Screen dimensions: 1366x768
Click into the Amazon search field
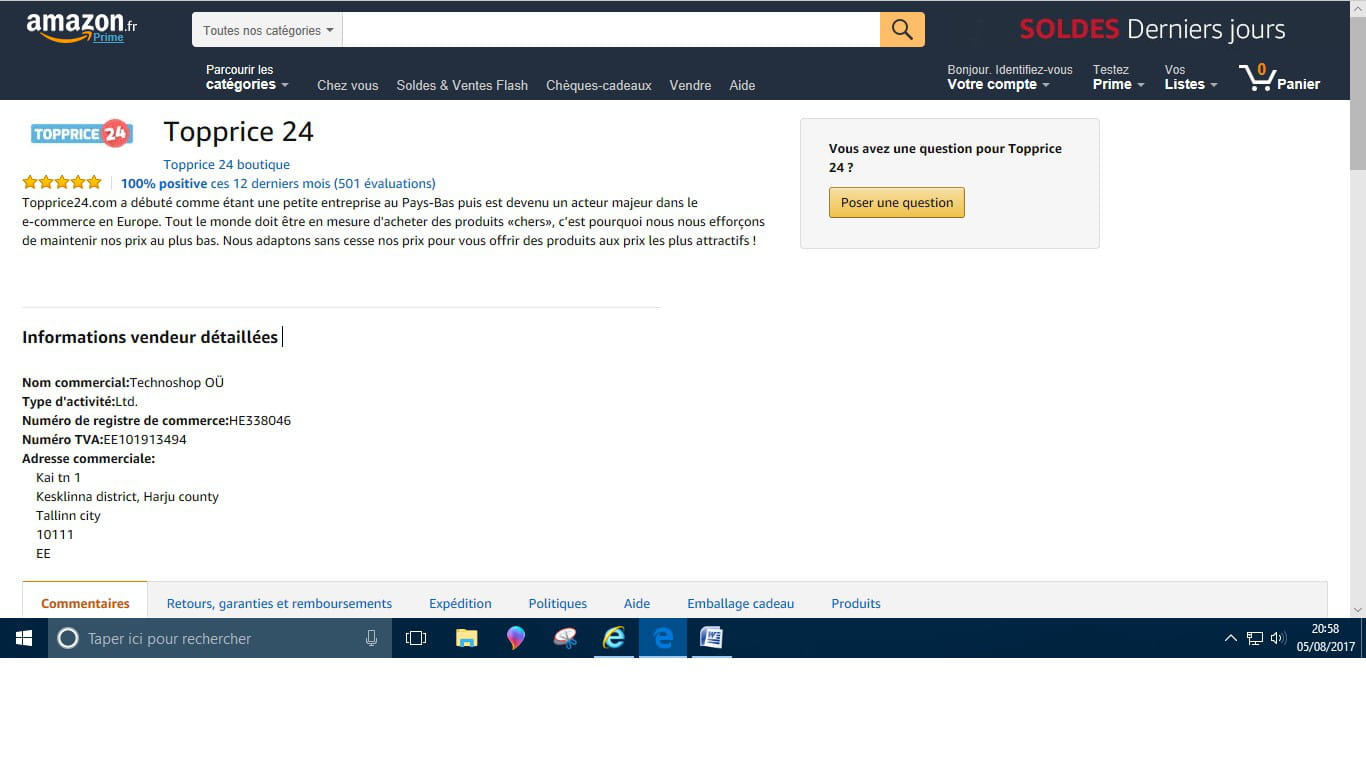[611, 30]
